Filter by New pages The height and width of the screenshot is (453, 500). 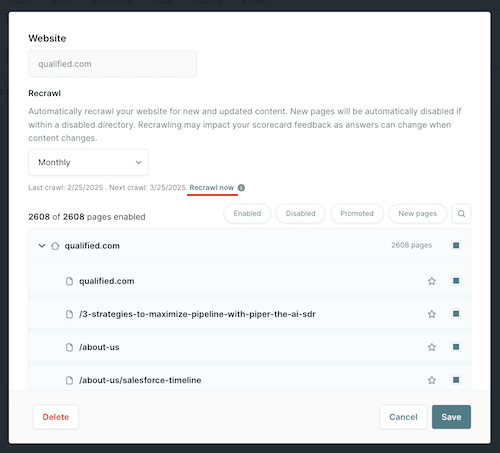[x=417, y=213]
